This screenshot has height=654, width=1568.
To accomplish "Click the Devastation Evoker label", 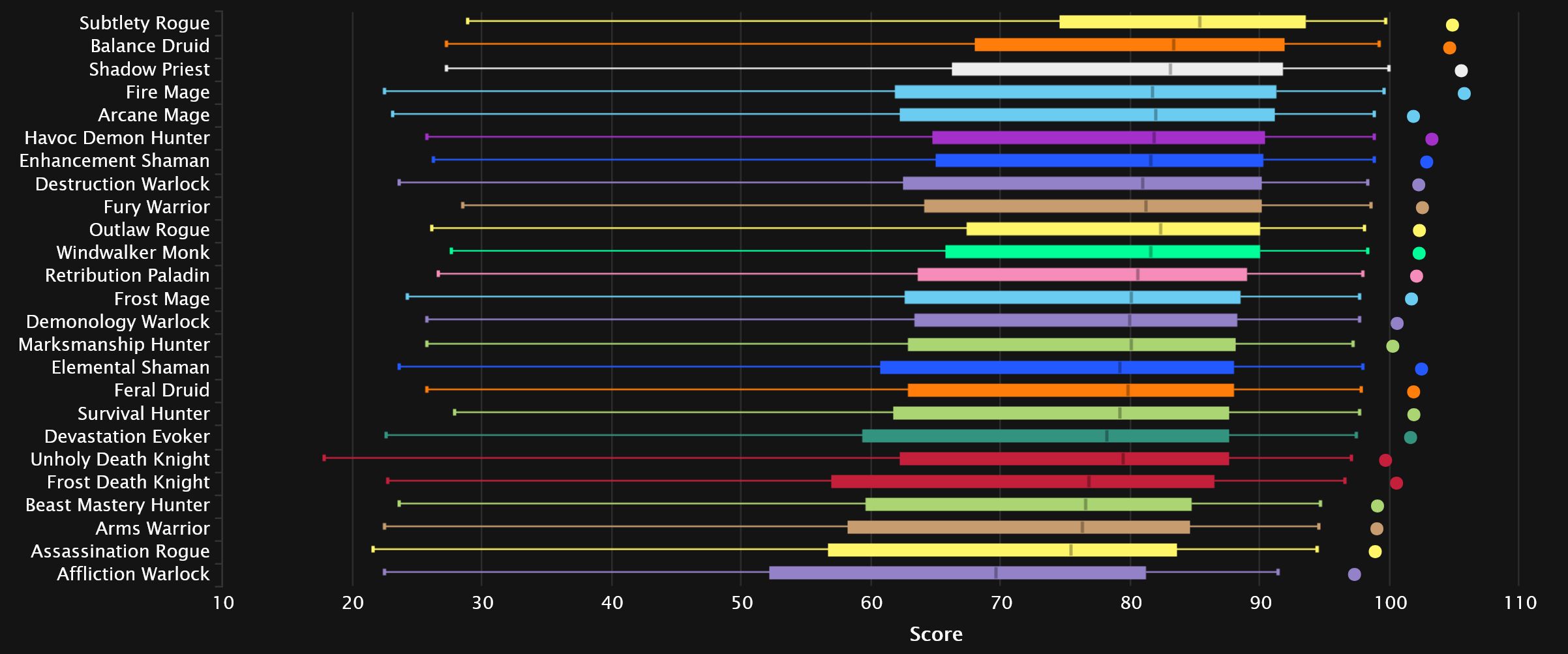I will point(127,436).
